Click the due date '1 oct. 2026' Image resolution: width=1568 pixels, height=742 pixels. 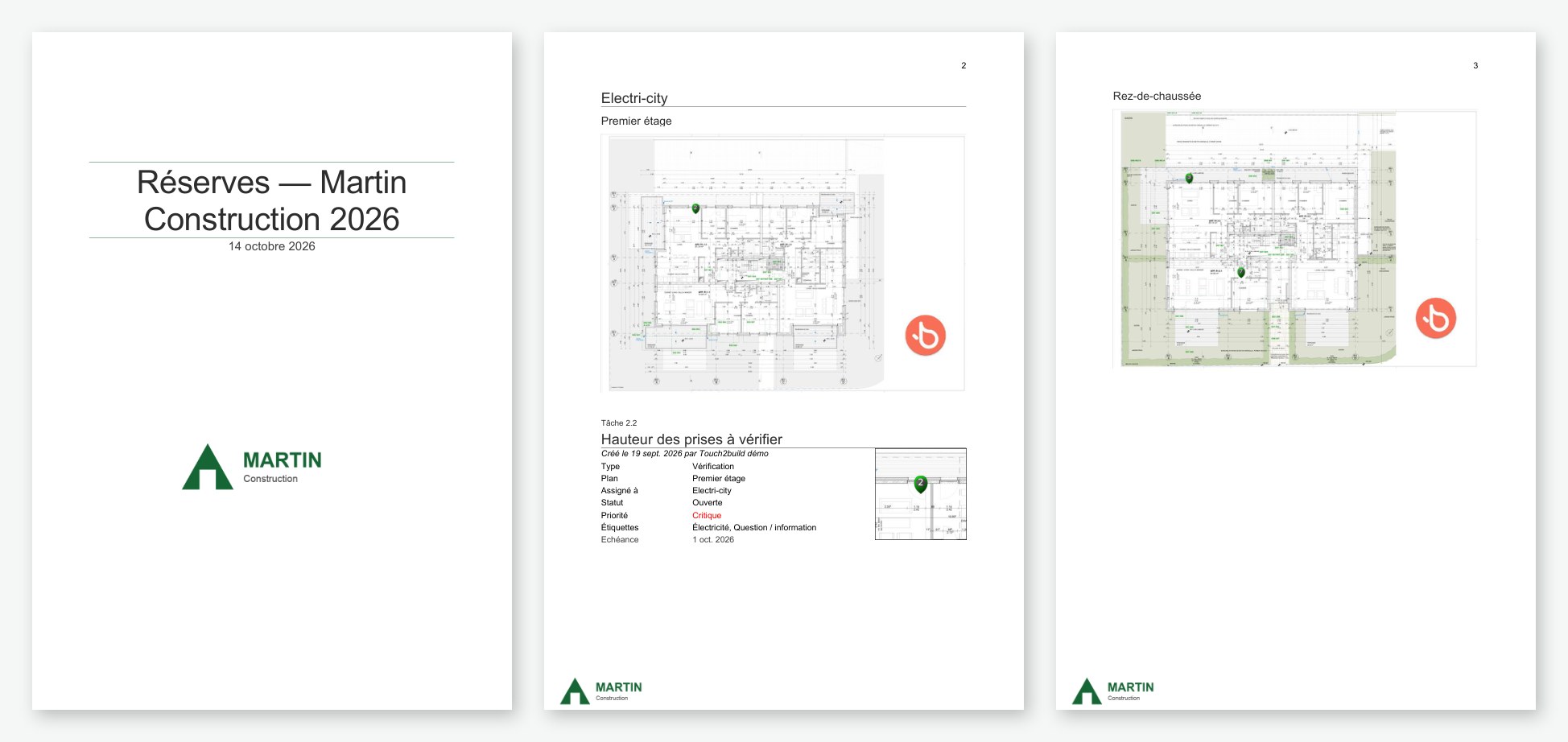pyautogui.click(x=713, y=539)
